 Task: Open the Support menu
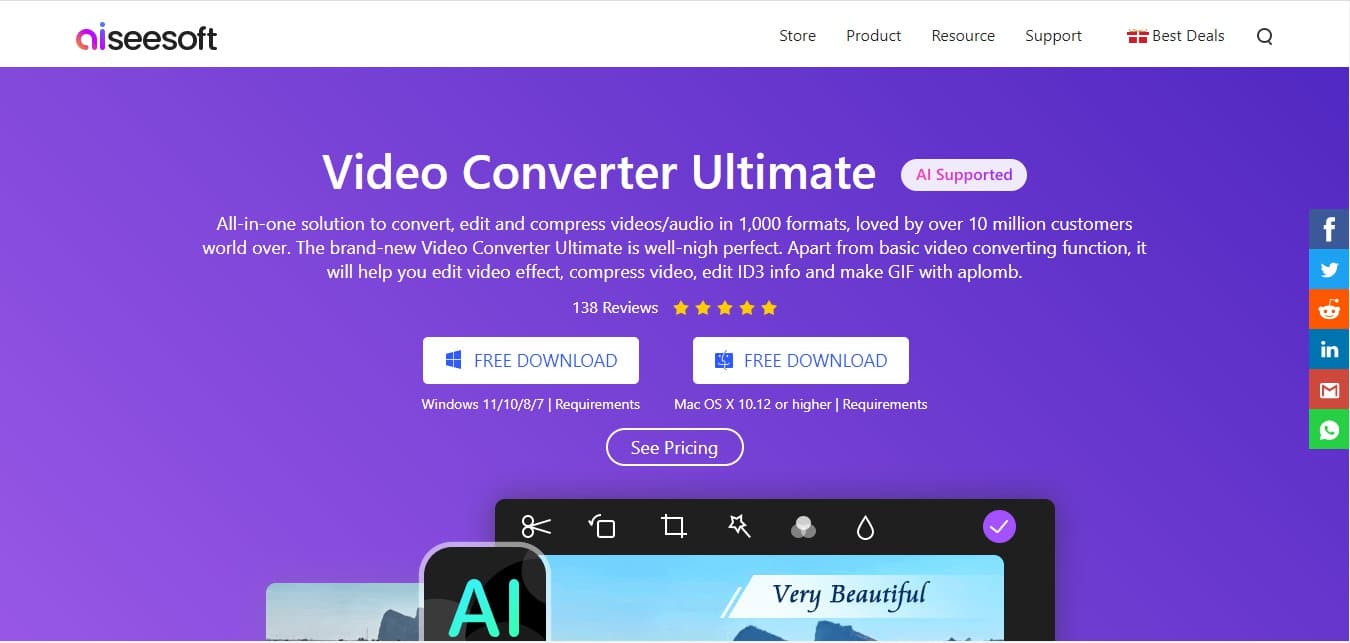tap(1053, 36)
